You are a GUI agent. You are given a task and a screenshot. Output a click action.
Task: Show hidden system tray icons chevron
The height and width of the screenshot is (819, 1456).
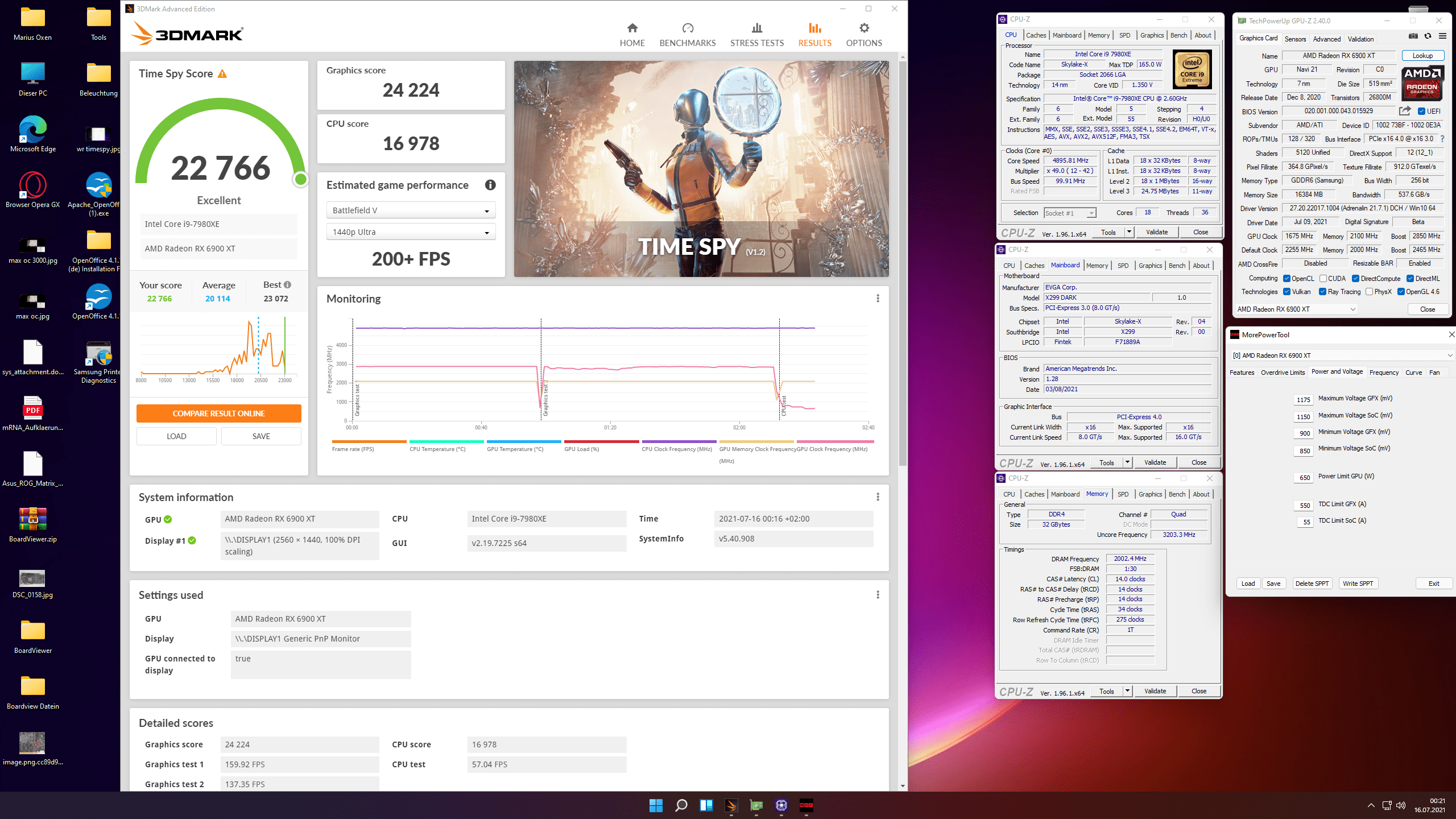pyautogui.click(x=1371, y=805)
